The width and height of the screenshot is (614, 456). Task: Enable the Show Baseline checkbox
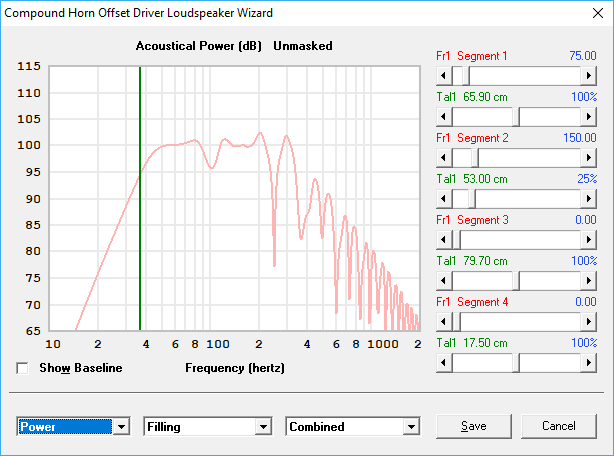(22, 368)
